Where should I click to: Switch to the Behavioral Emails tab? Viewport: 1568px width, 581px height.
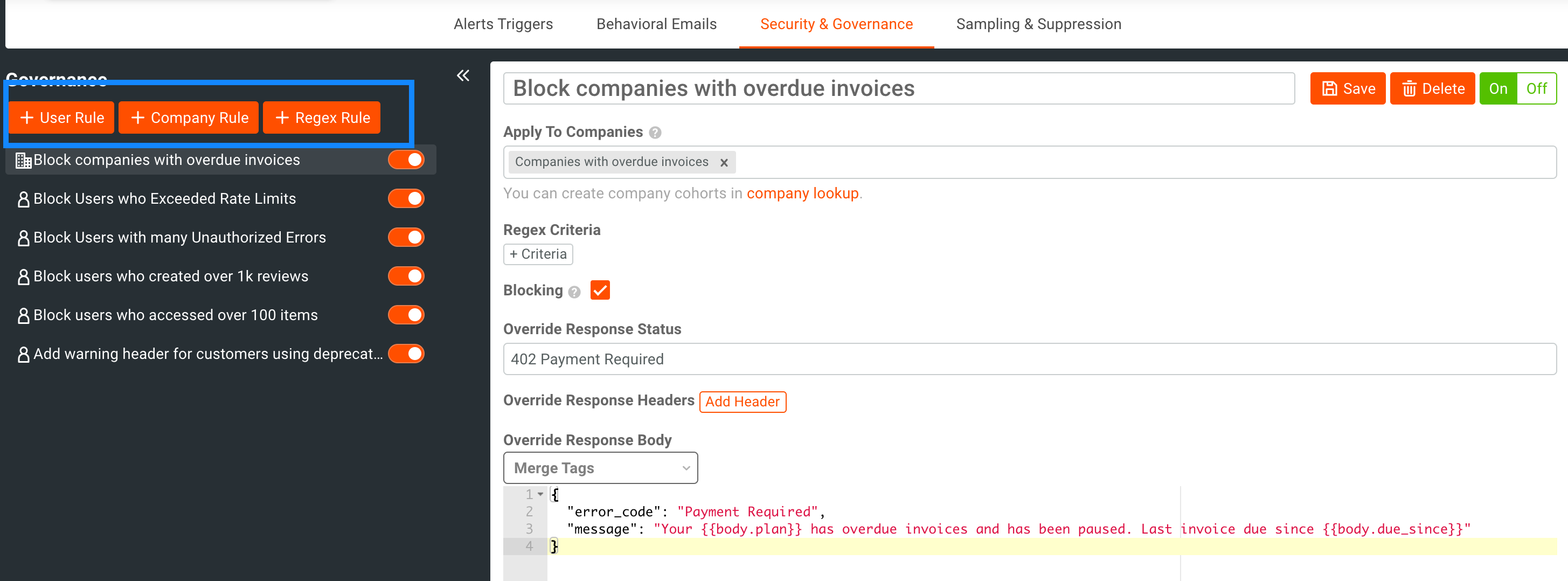[656, 24]
